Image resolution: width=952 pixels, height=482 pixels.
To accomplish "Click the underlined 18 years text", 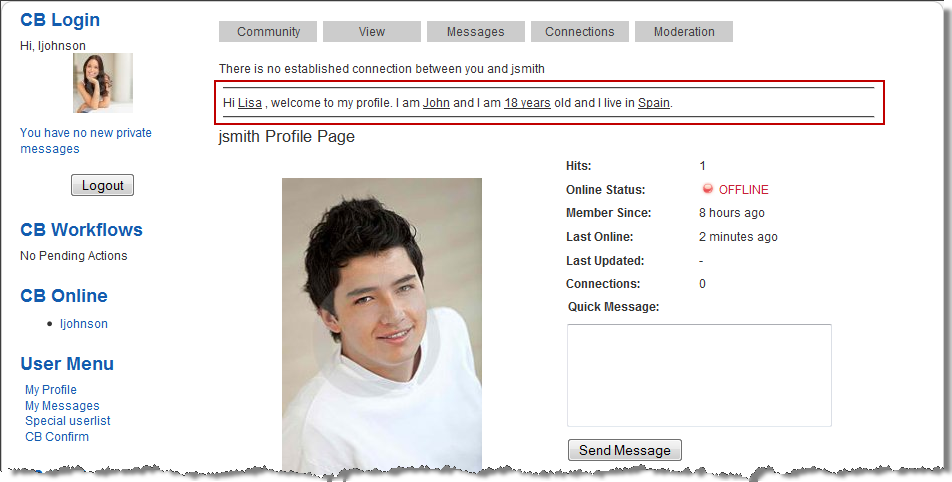I will [527, 103].
